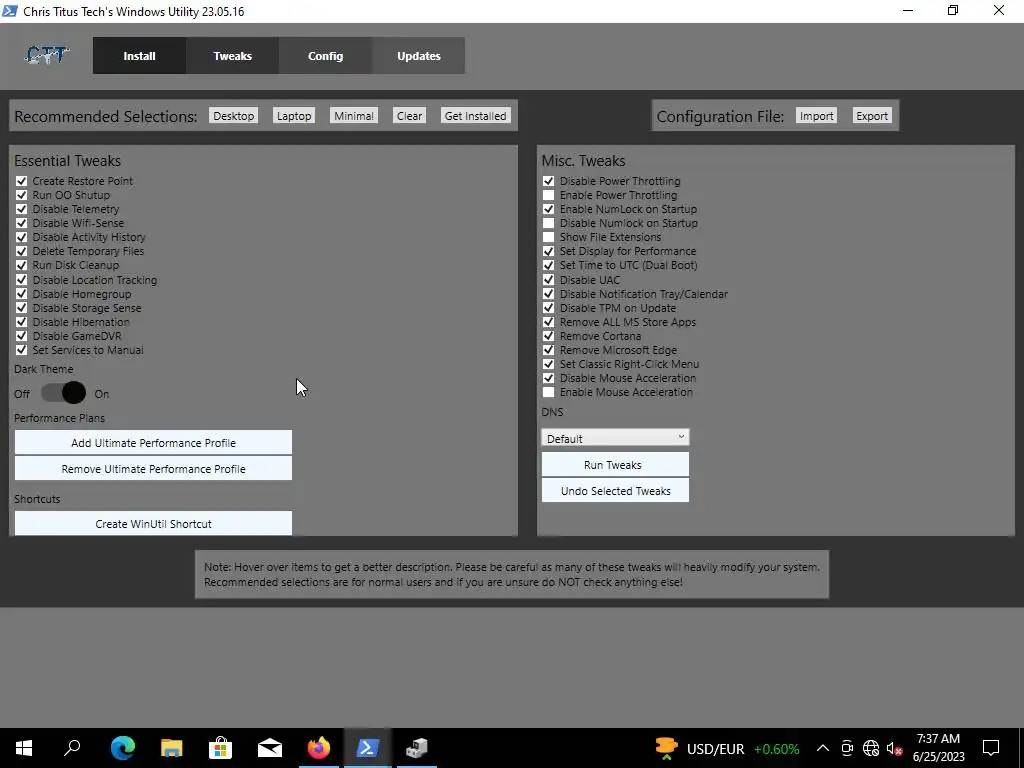
Task: Show hidden tray icons chevron
Action: 823,748
